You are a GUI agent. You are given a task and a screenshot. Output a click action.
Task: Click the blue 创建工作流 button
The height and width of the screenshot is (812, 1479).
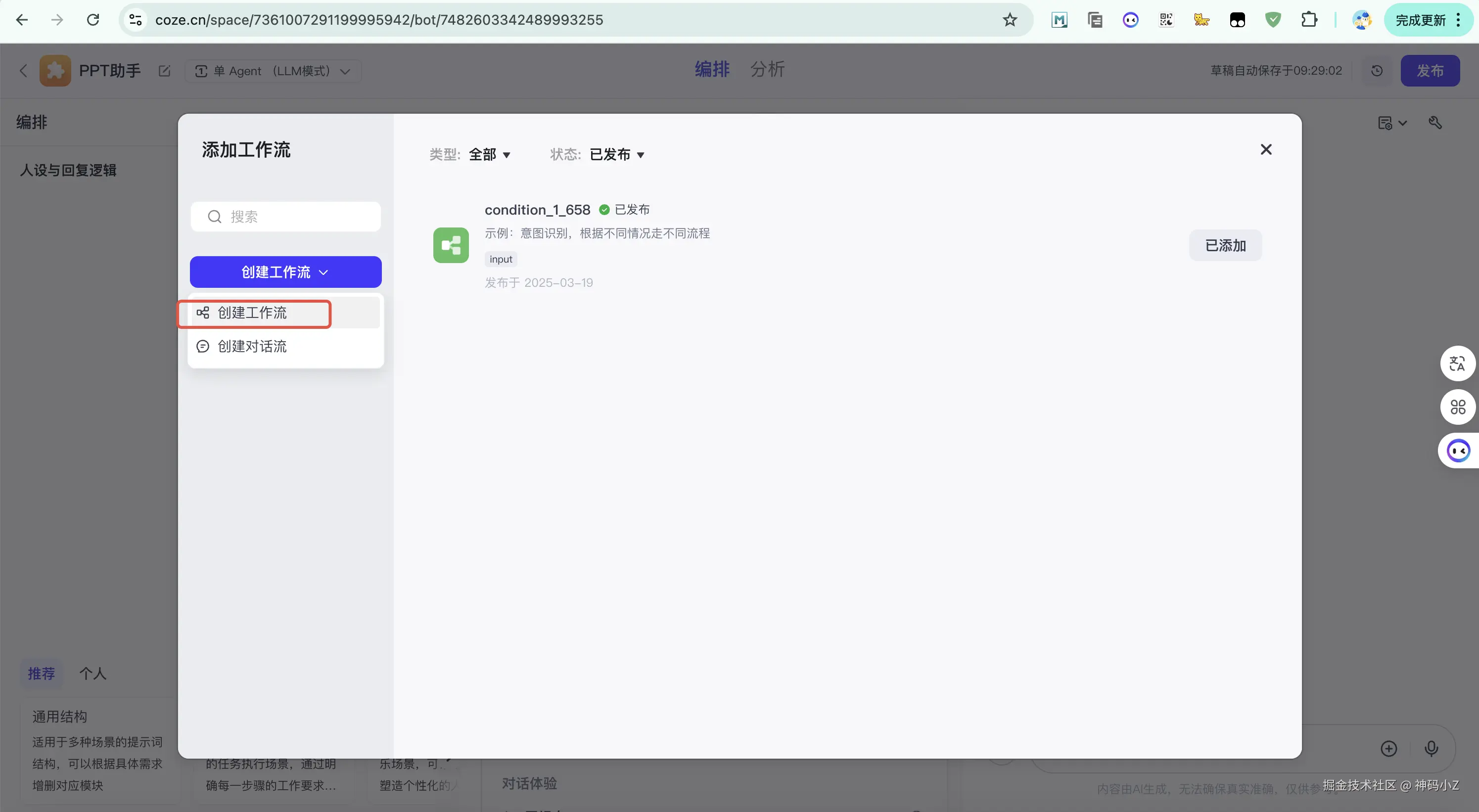pos(285,272)
